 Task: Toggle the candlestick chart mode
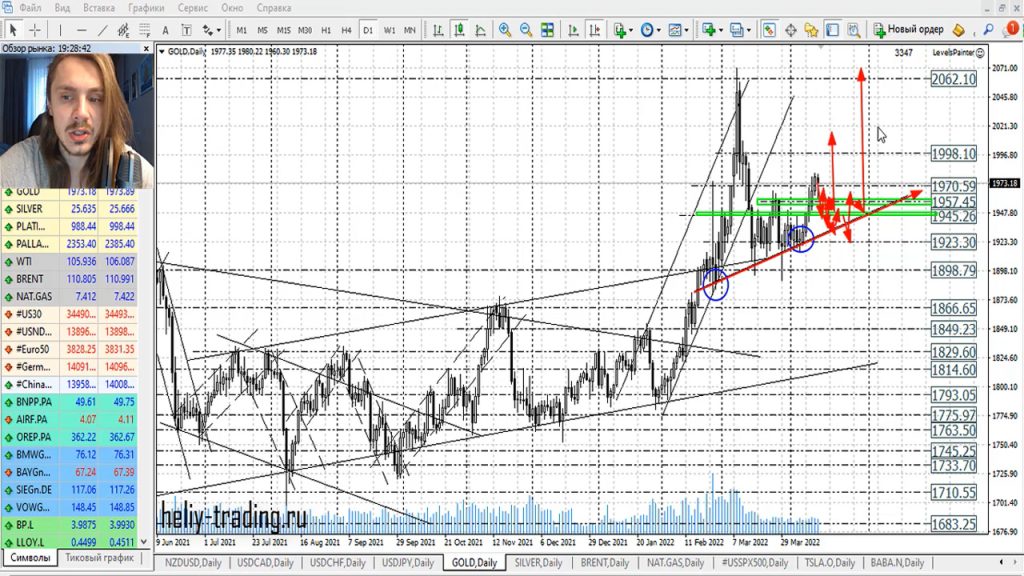[x=456, y=30]
